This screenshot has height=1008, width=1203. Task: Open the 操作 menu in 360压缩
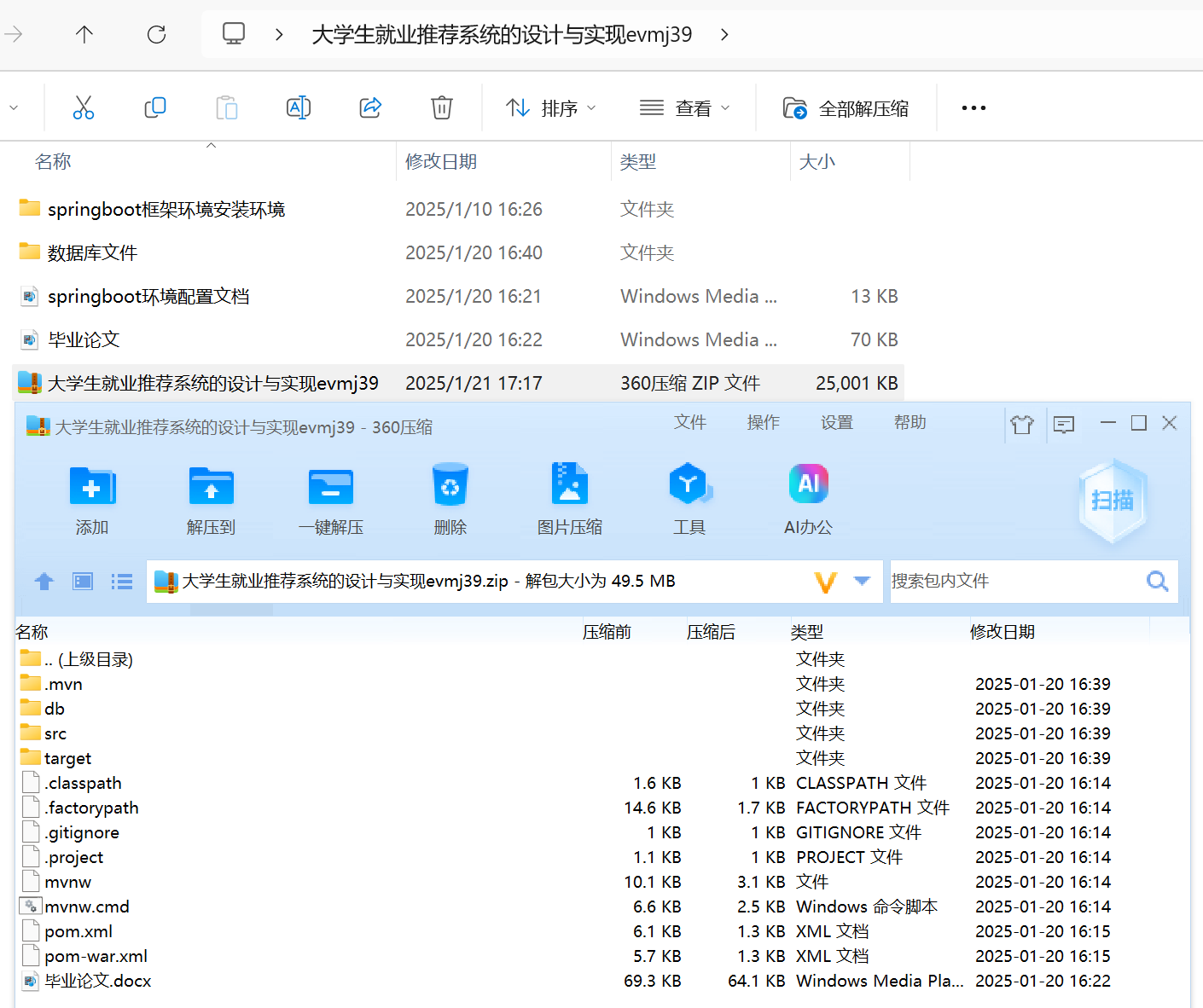click(x=764, y=422)
